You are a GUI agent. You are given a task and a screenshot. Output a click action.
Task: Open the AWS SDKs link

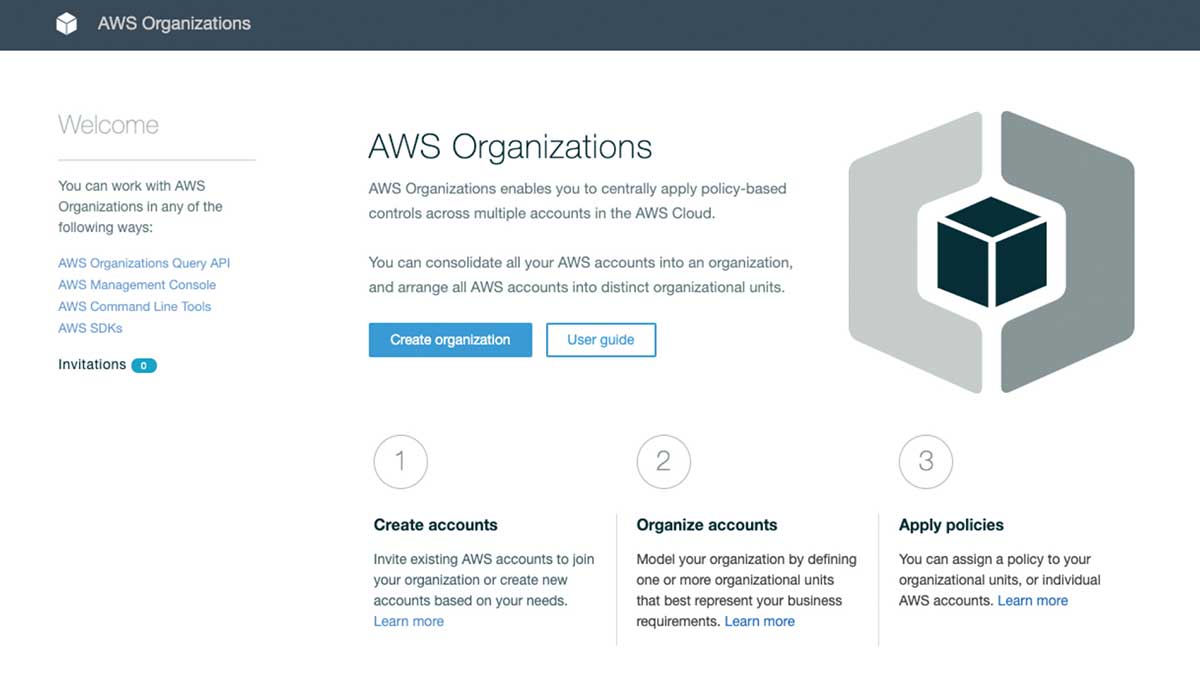pyautogui.click(x=92, y=327)
